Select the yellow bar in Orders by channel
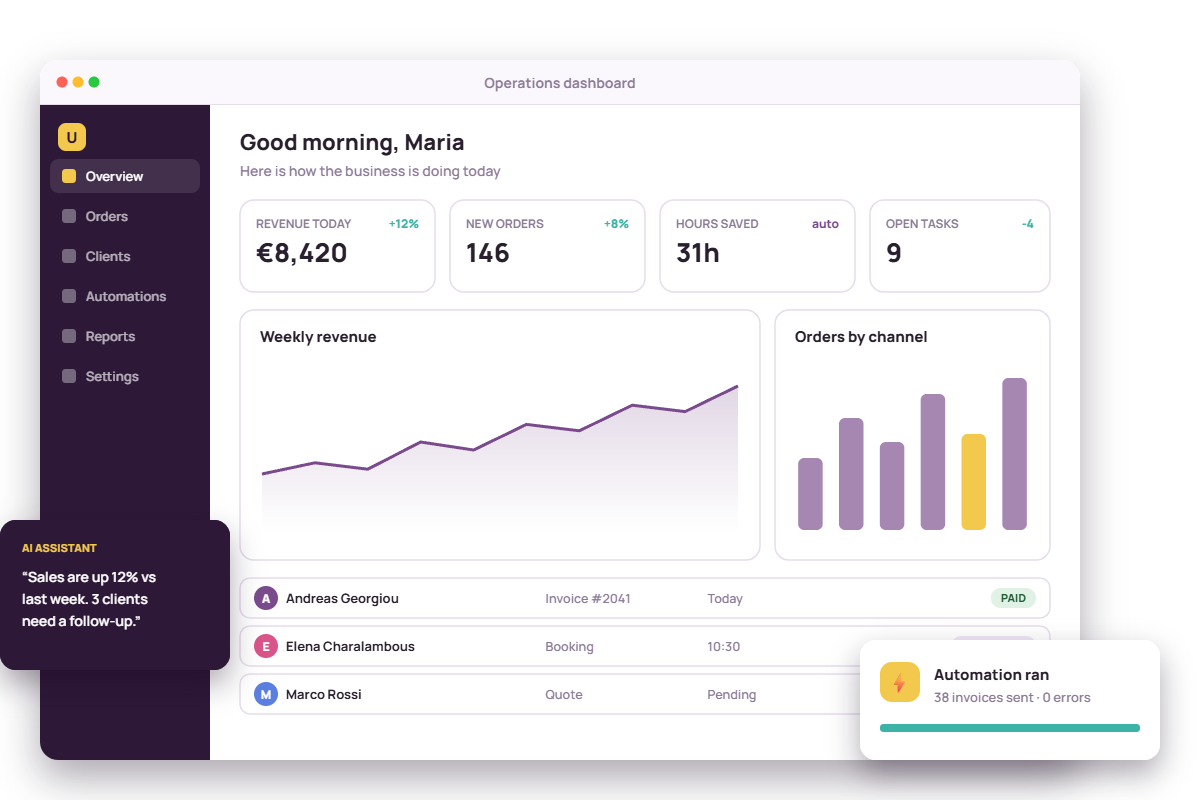1200x800 pixels. click(x=973, y=482)
